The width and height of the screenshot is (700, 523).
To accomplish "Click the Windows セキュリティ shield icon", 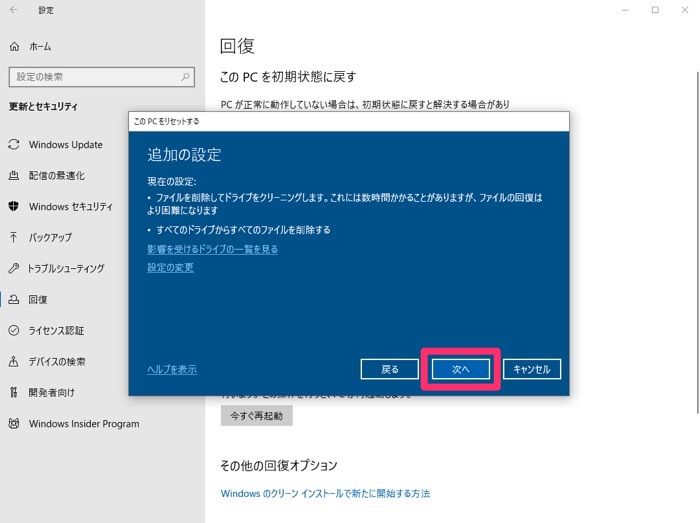I will tap(14, 206).
